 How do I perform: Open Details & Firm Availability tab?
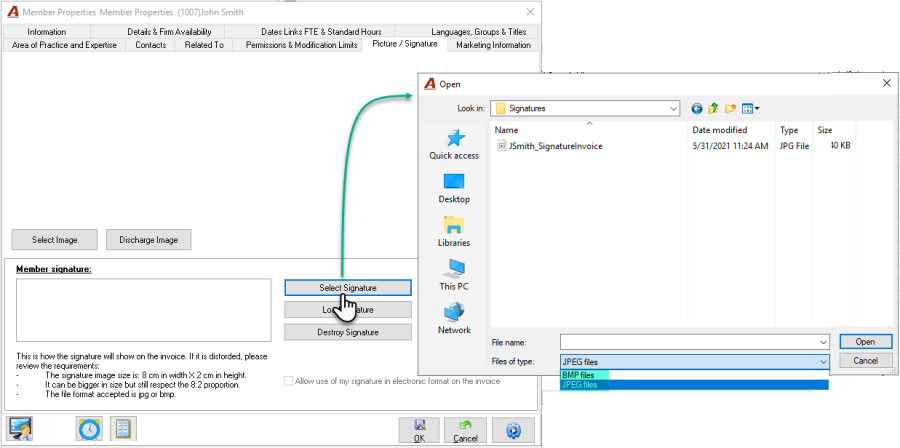[x=169, y=32]
